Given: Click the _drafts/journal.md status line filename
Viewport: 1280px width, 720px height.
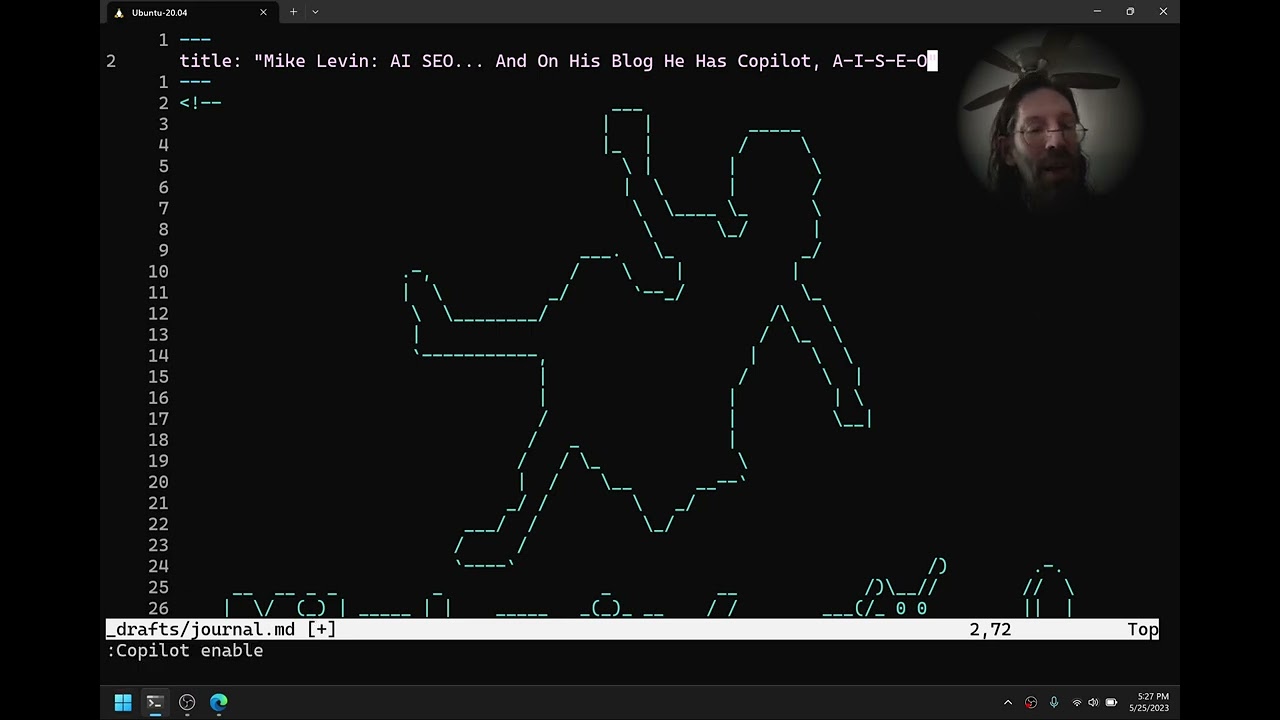Looking at the screenshot, I should click(200, 630).
